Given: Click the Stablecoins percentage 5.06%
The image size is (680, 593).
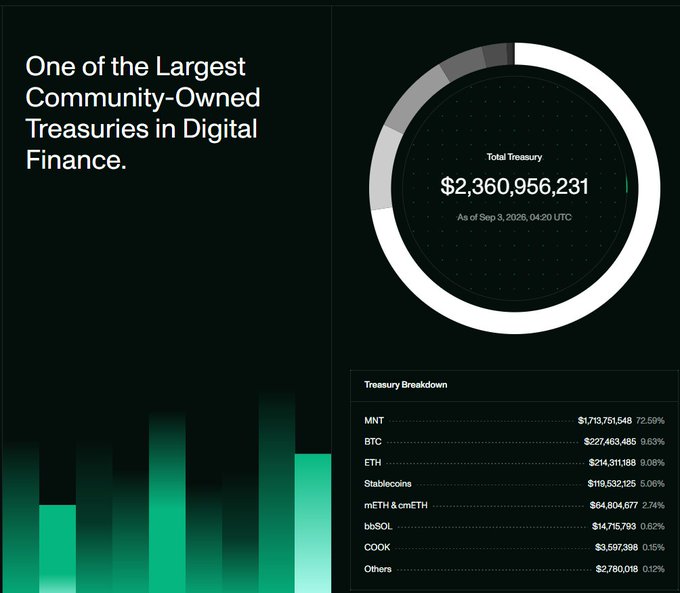Looking at the screenshot, I should [652, 484].
